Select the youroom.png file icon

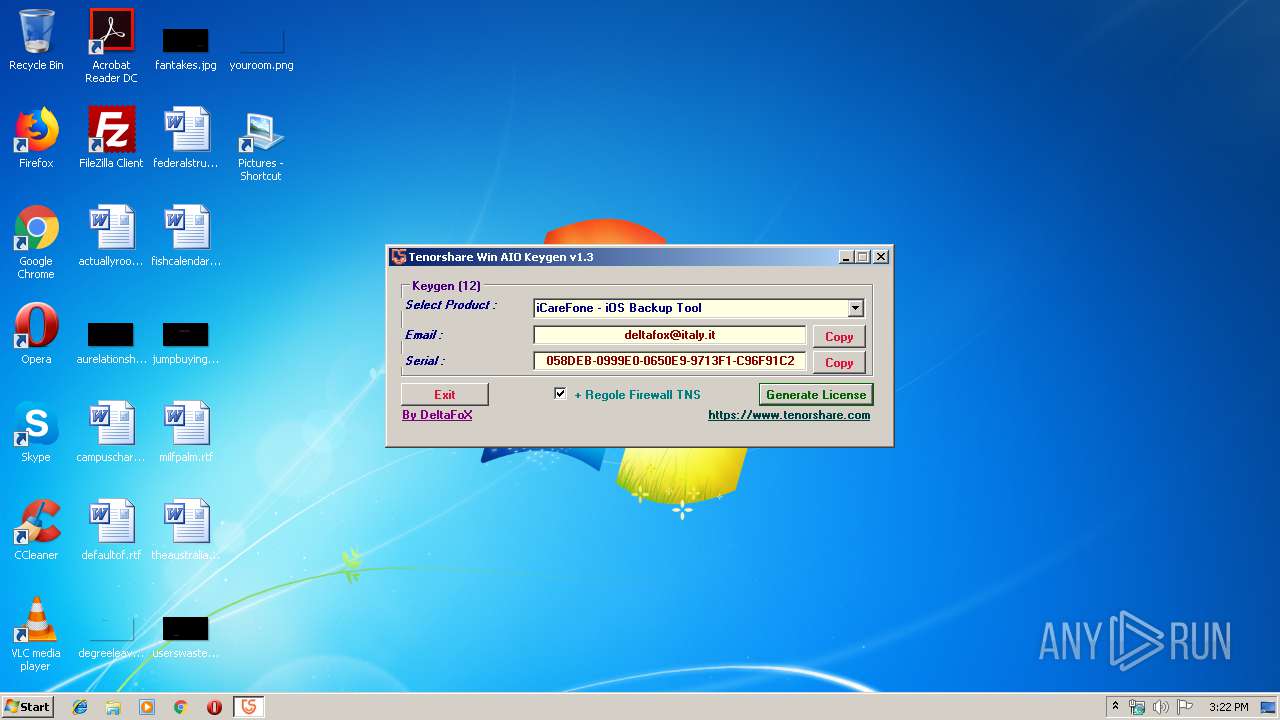261,48
